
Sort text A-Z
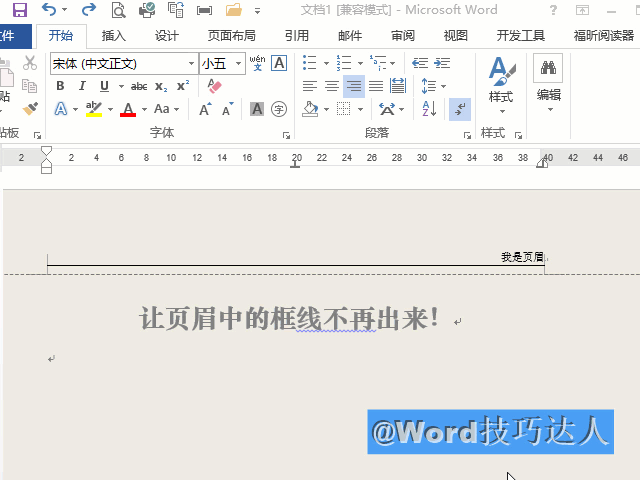click(x=429, y=109)
